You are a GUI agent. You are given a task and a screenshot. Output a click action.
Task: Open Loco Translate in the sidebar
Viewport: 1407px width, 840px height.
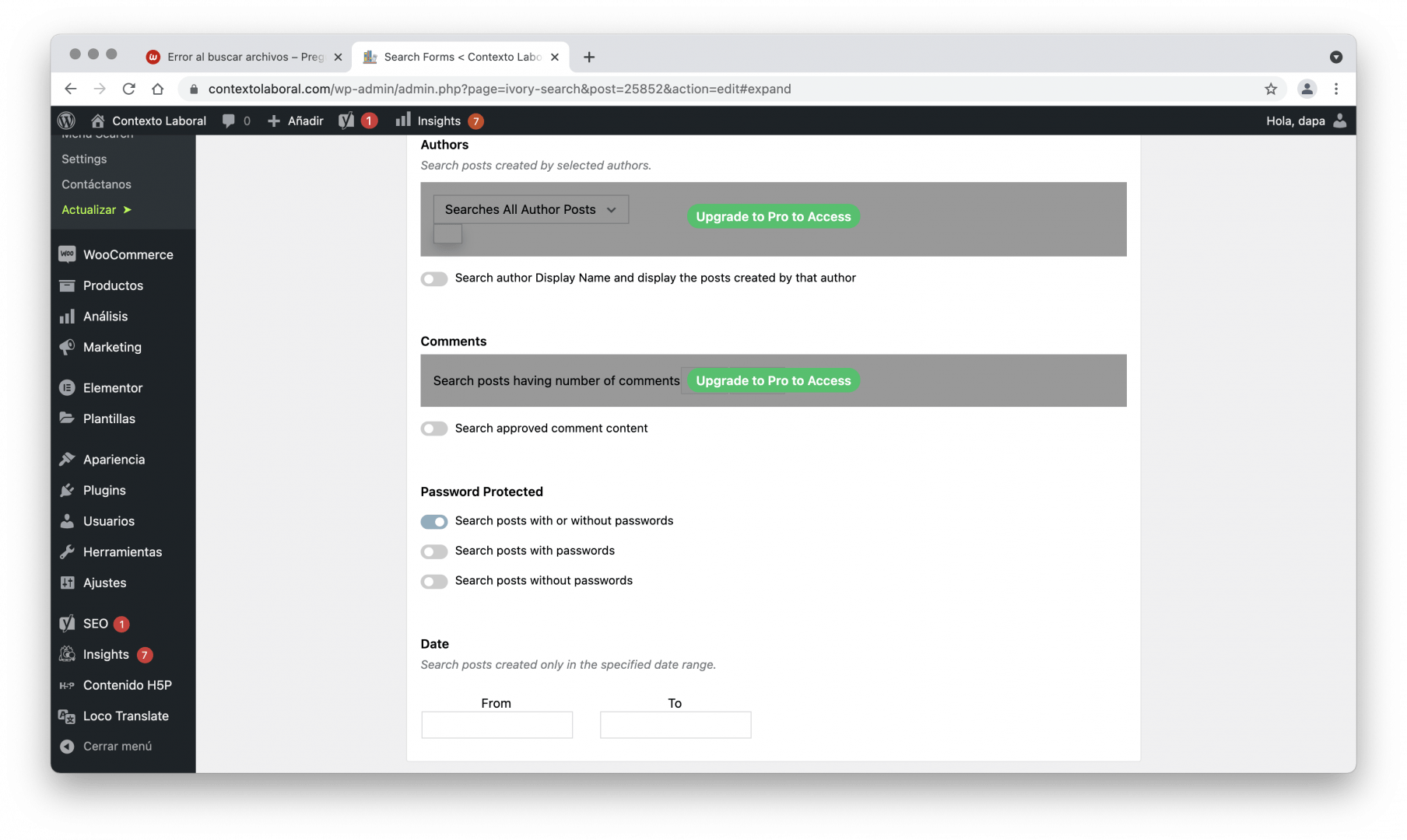click(123, 716)
